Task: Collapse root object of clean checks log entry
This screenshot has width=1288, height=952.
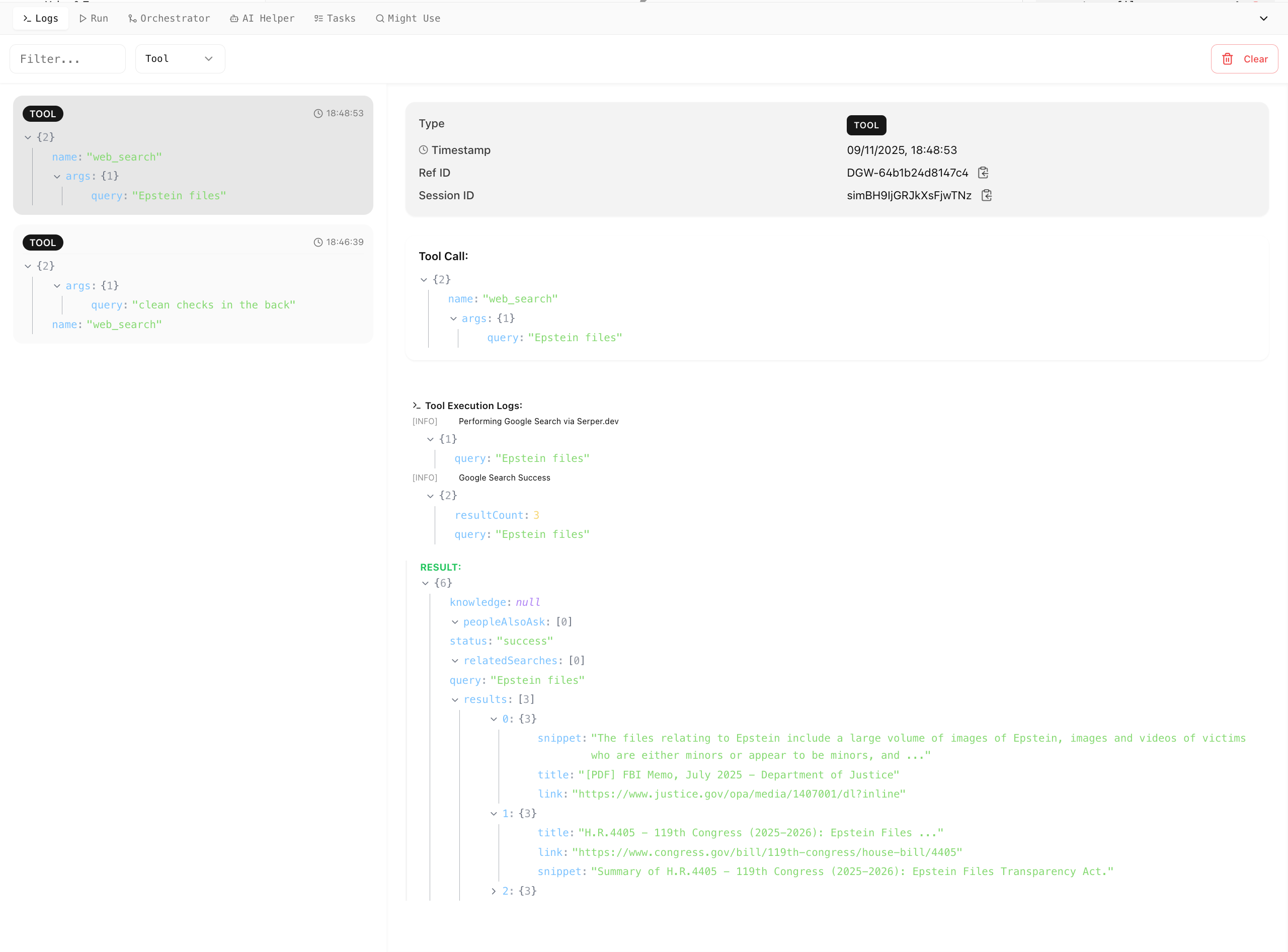Action: 28,266
